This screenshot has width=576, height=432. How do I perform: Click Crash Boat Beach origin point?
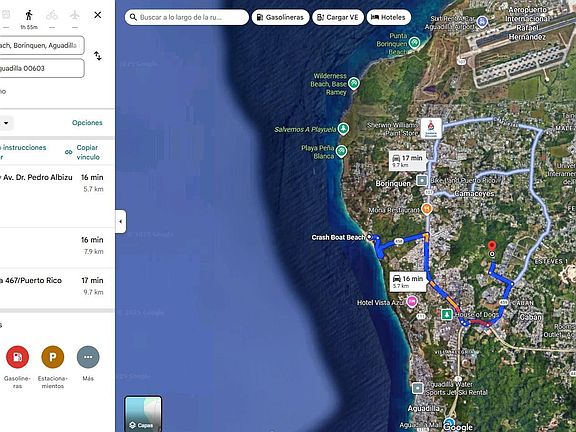click(369, 237)
